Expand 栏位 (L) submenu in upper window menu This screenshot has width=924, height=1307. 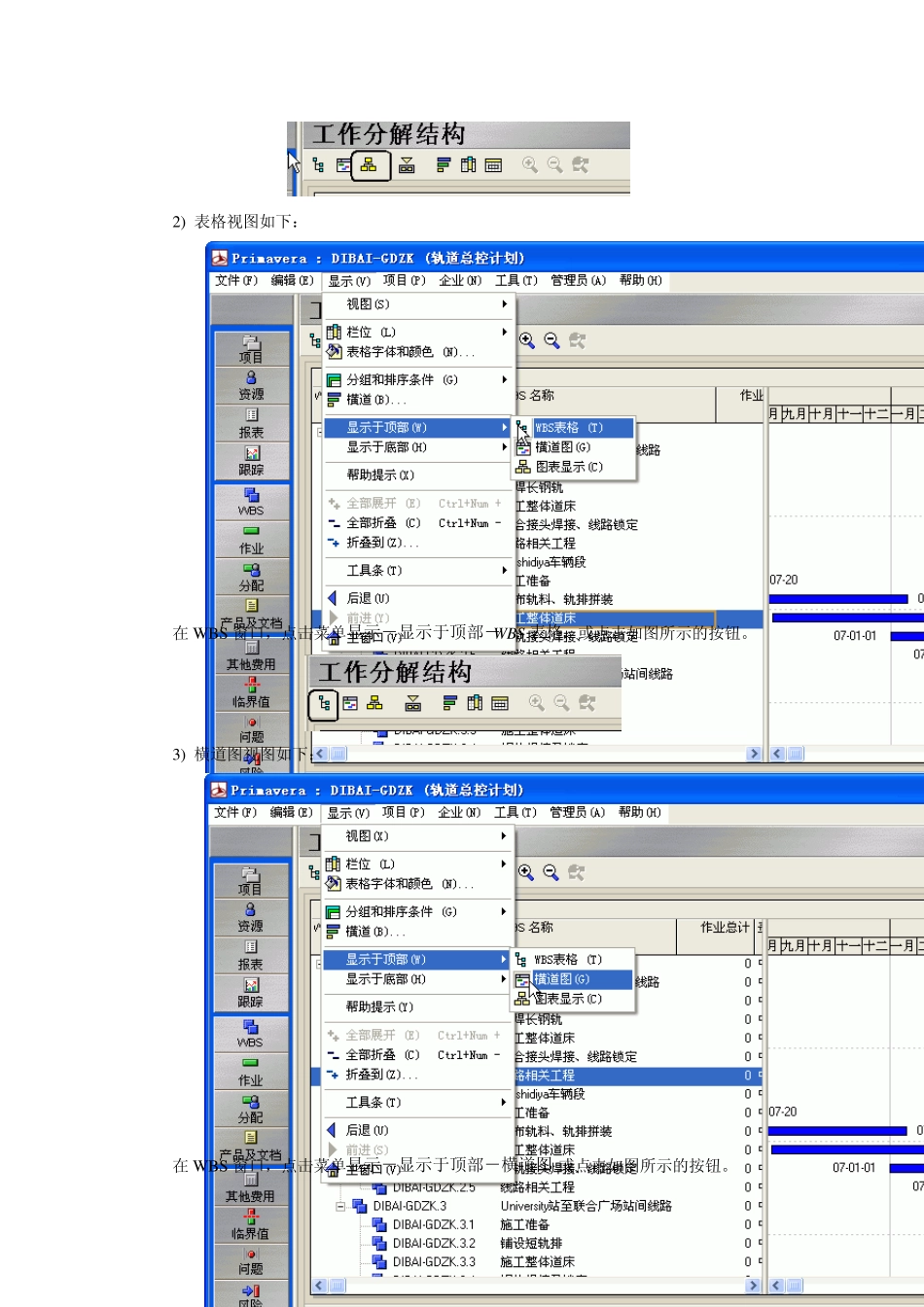(x=417, y=332)
